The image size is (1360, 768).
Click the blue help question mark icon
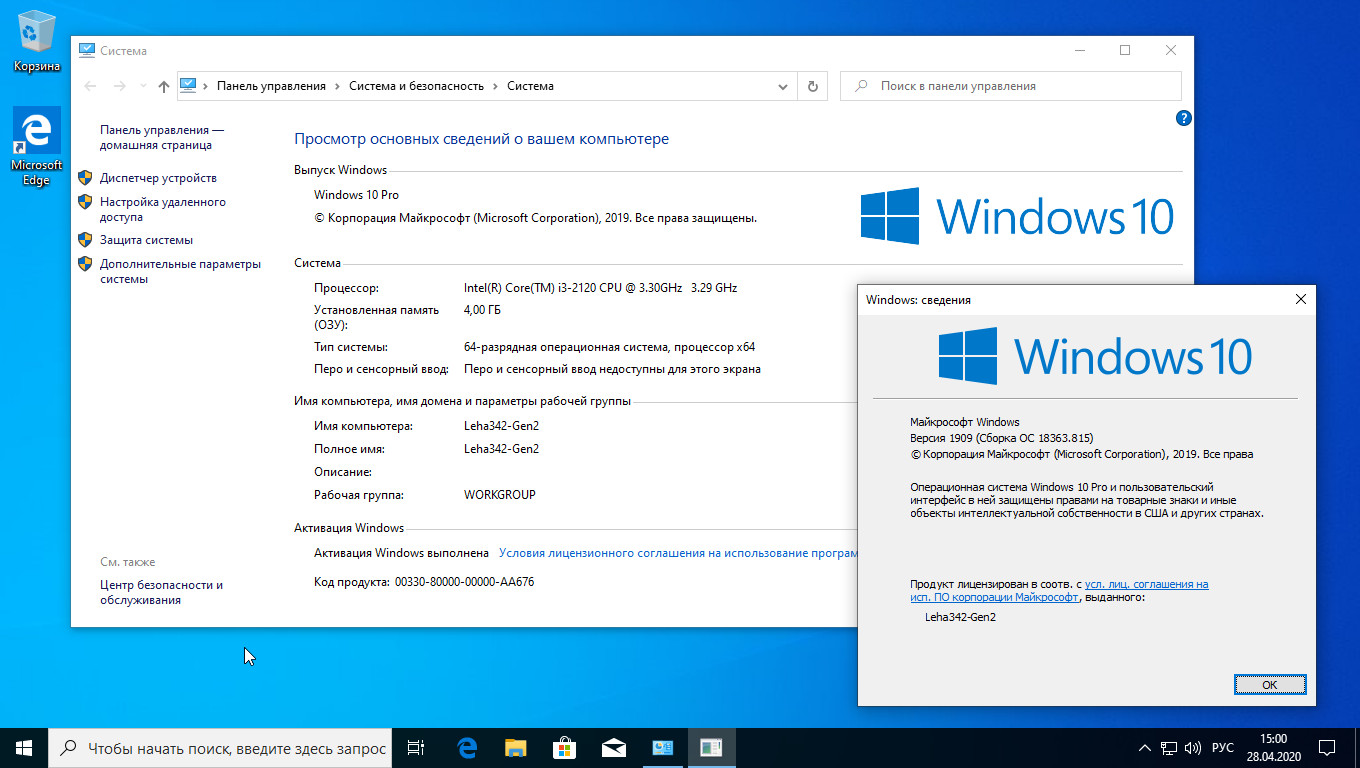(1183, 118)
